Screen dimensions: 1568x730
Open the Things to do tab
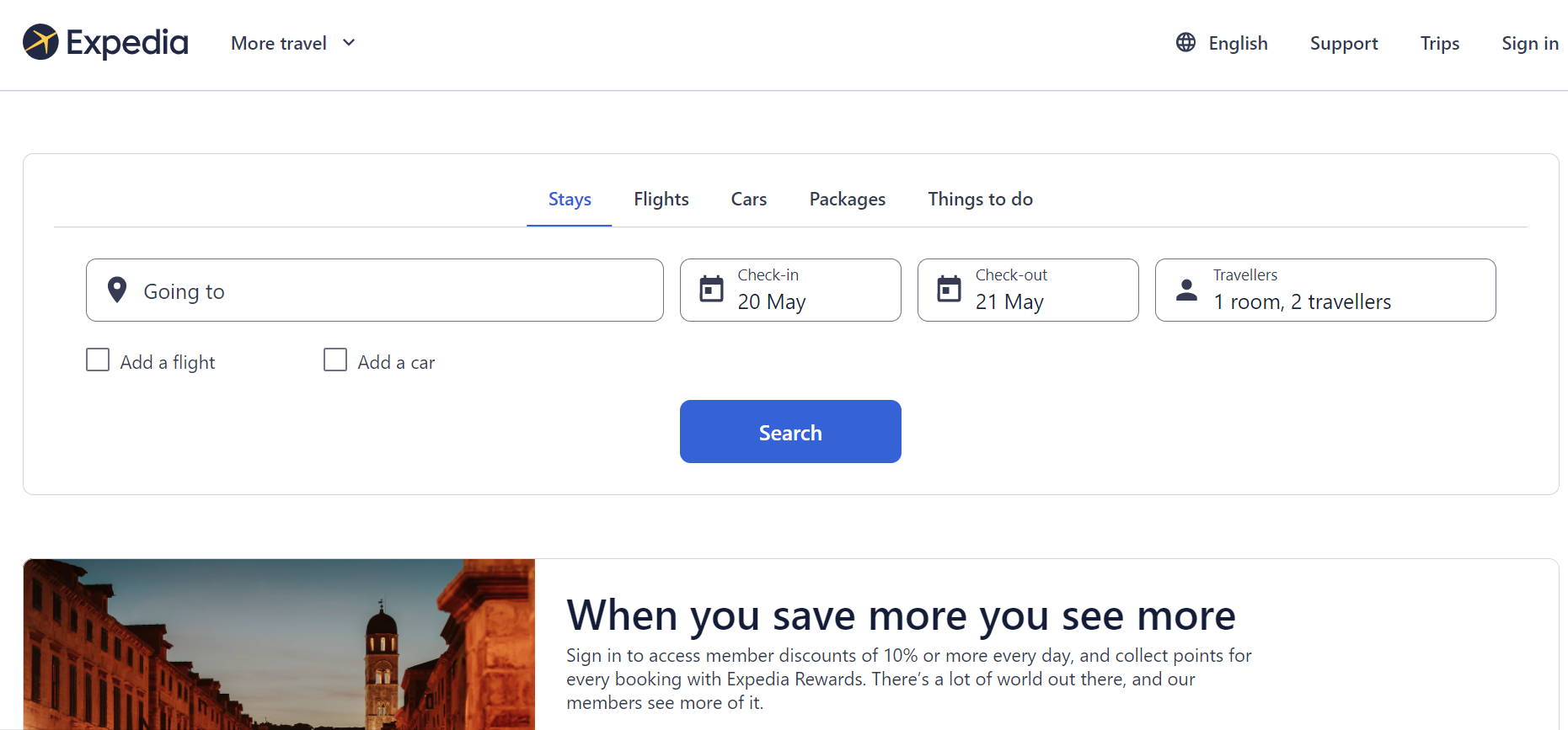click(x=980, y=200)
